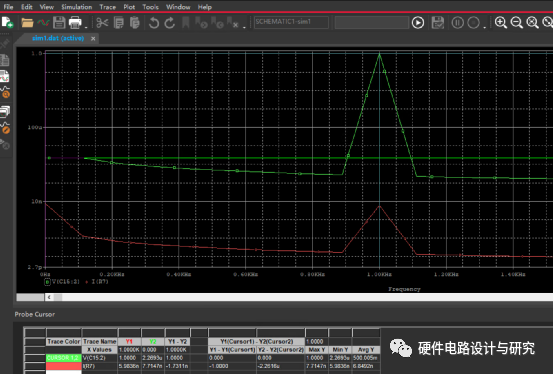Click the Zoom Out magnifier icon

[517, 23]
